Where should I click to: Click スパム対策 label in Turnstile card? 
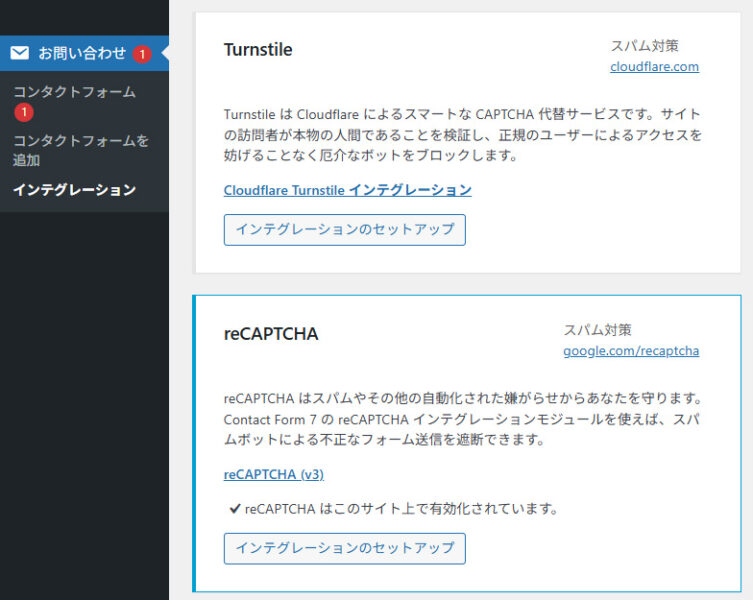tap(645, 46)
